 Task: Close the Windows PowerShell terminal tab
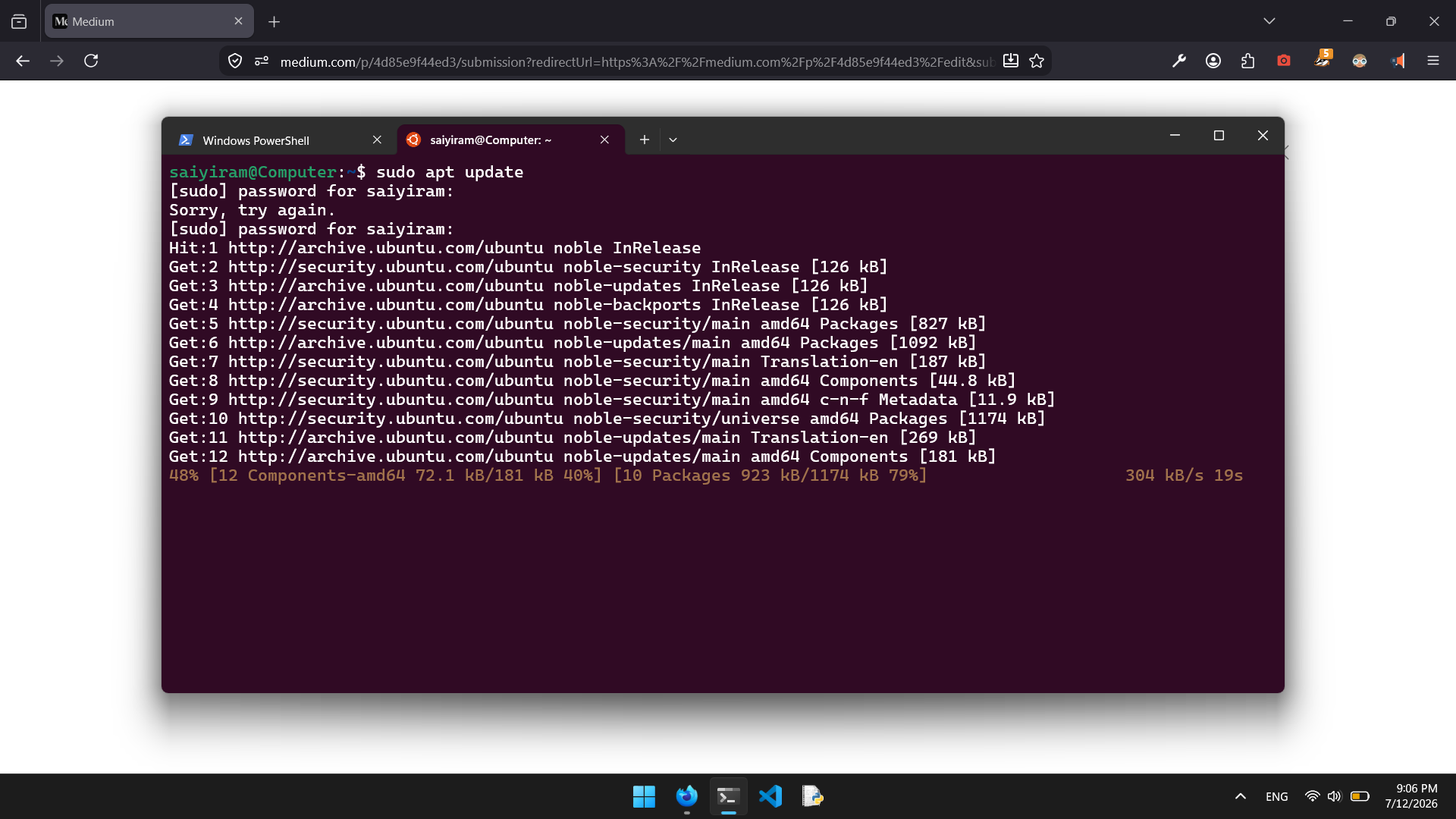click(377, 140)
